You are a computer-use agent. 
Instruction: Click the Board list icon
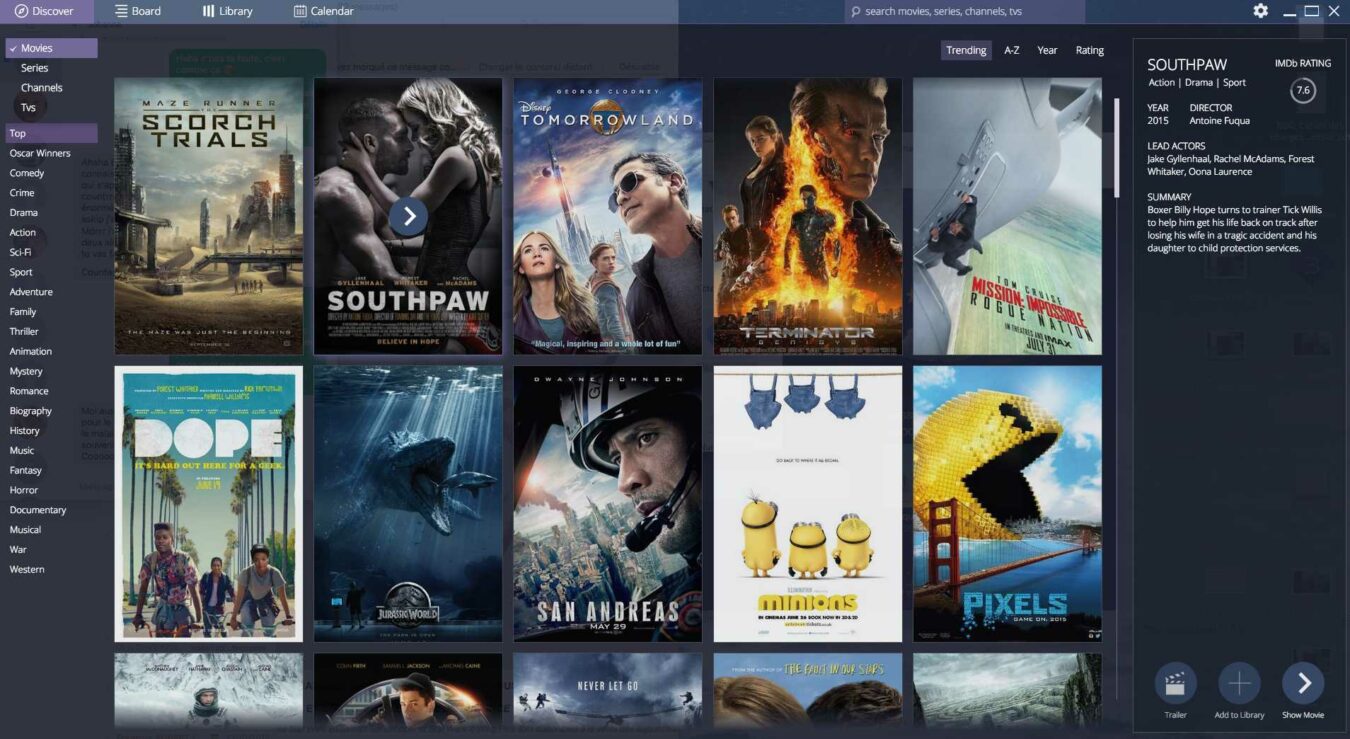(x=121, y=11)
